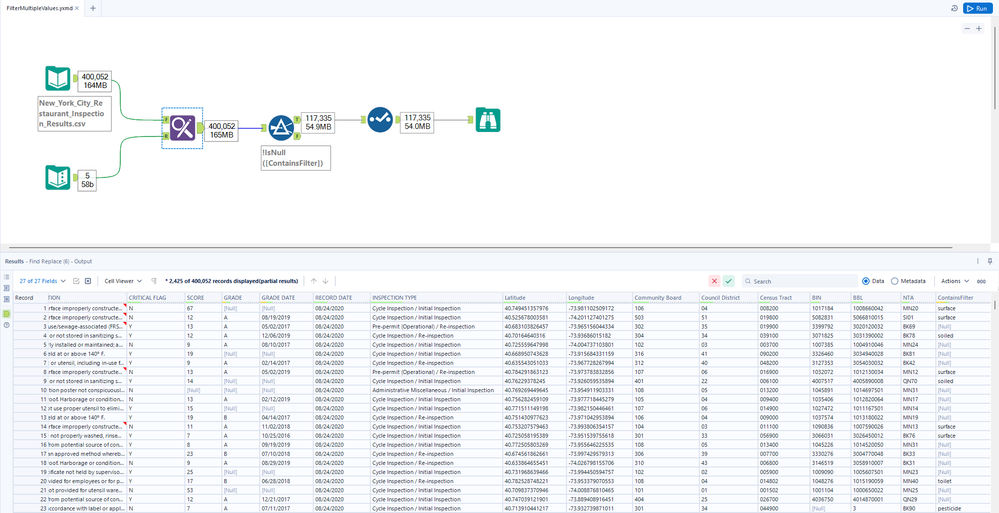Image resolution: width=999 pixels, height=513 pixels.
Task: Select the Data radio button
Action: 866,281
